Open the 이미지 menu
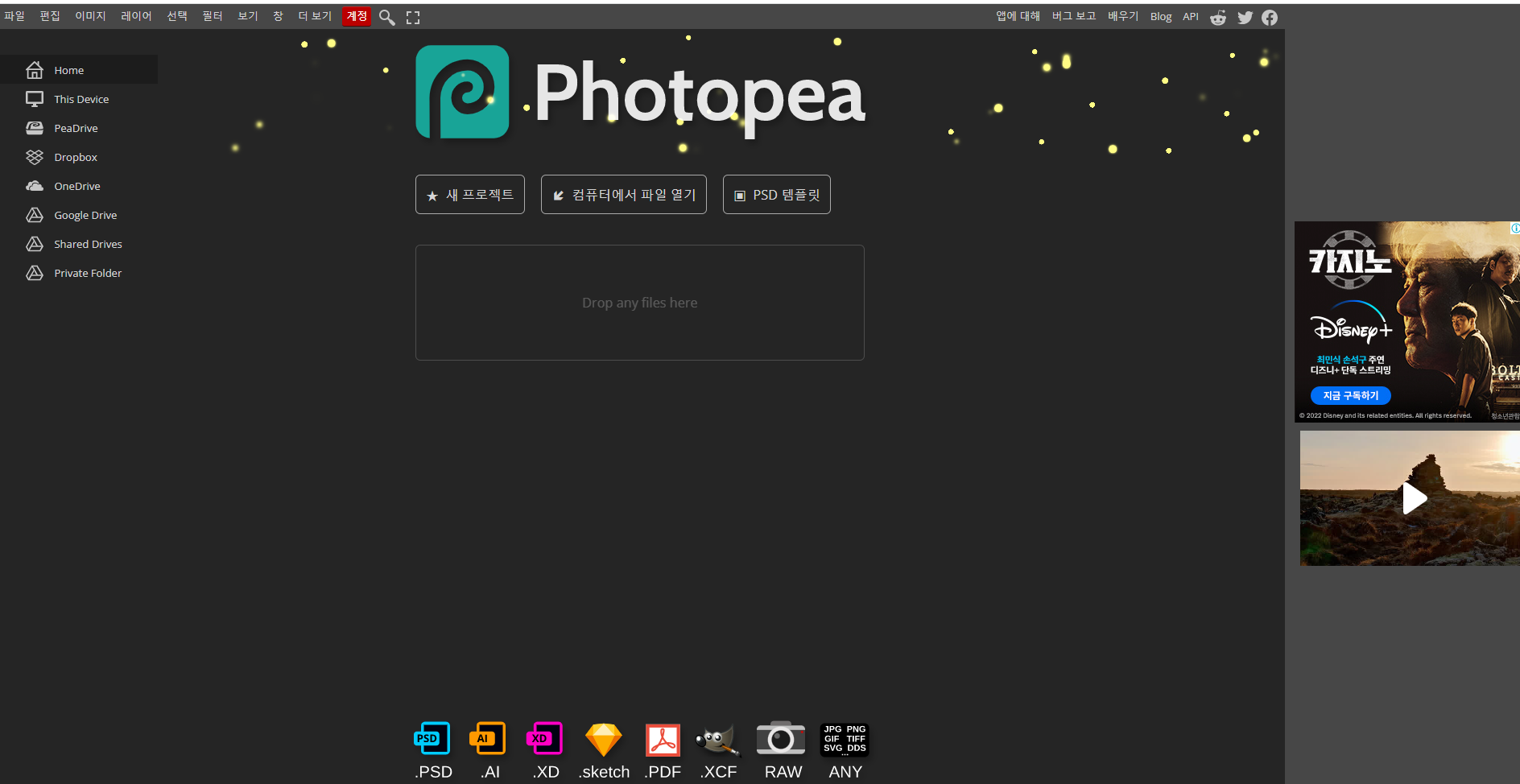This screenshot has width=1520, height=784. (90, 16)
